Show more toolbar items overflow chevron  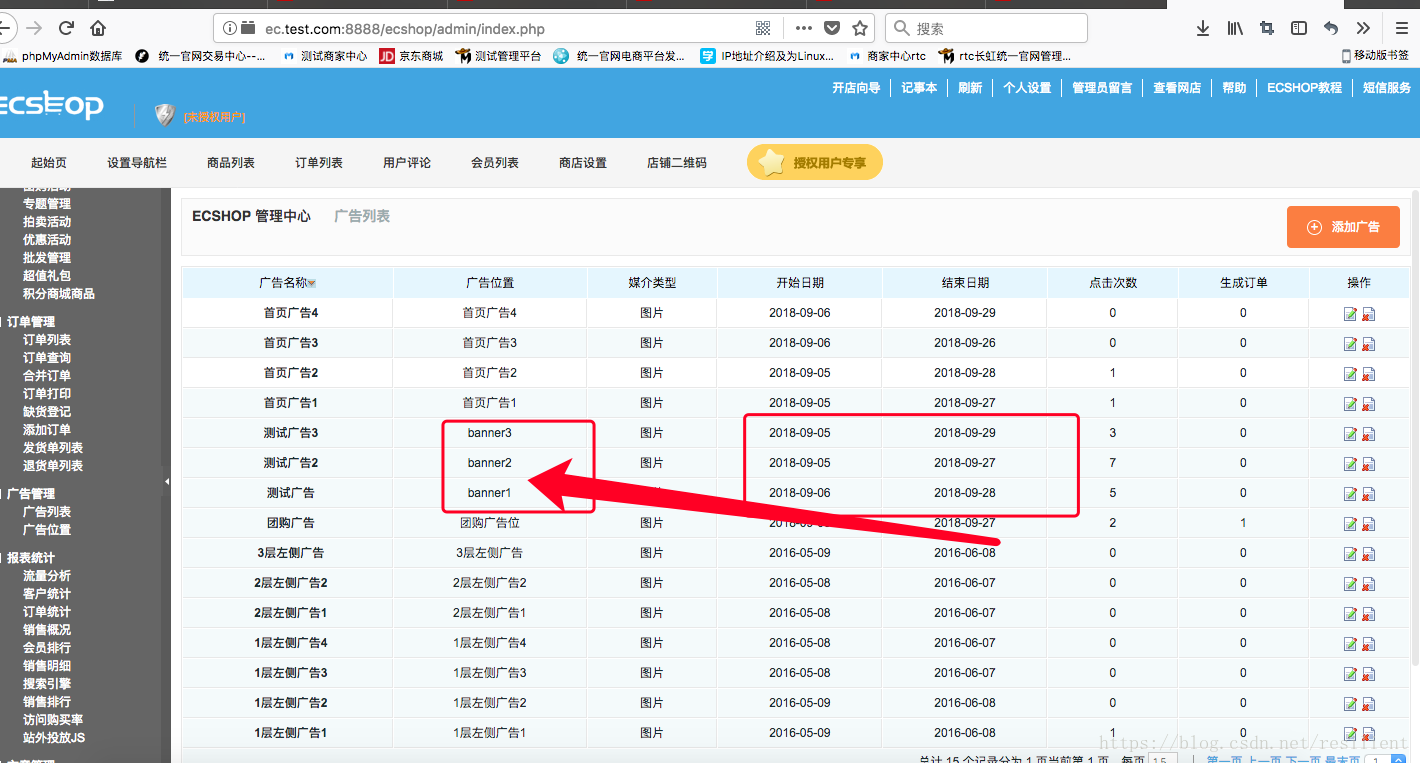coord(1363,28)
